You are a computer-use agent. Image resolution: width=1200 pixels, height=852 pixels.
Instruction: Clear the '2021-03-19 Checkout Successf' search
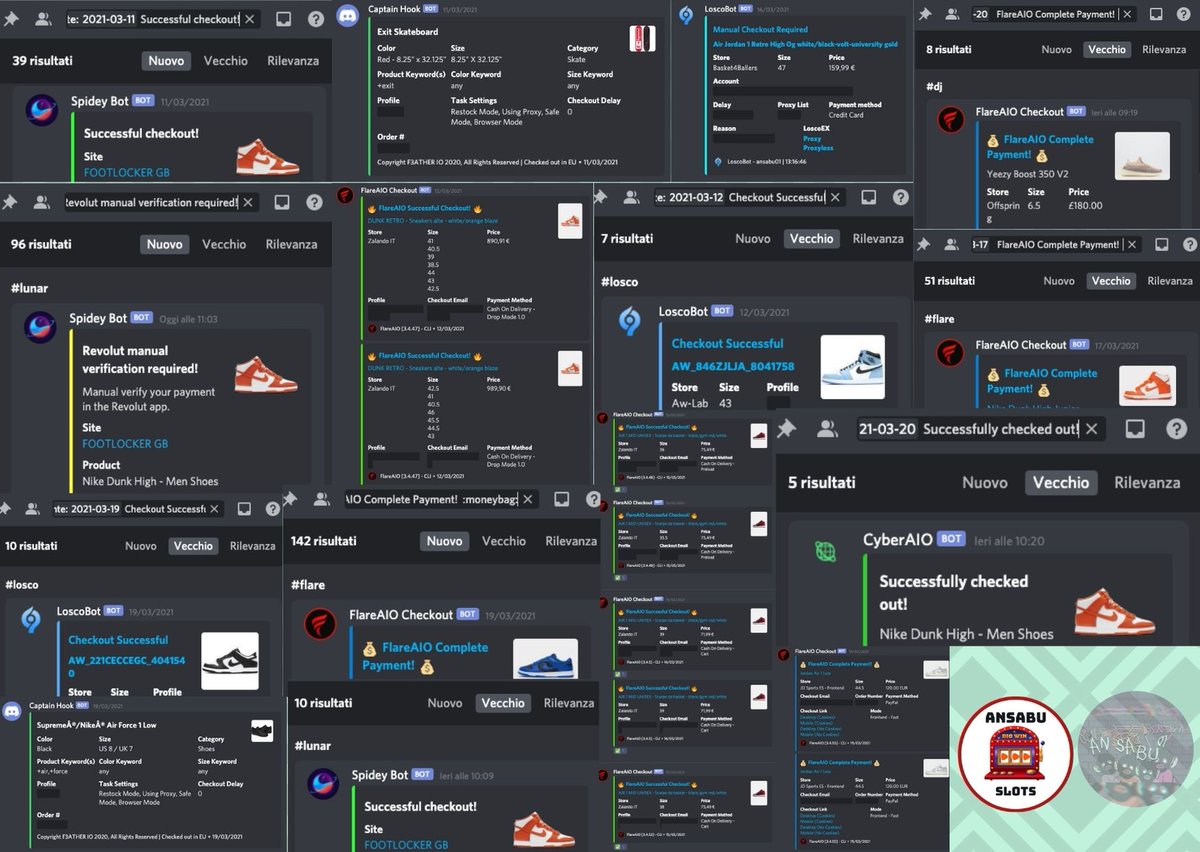(213, 508)
